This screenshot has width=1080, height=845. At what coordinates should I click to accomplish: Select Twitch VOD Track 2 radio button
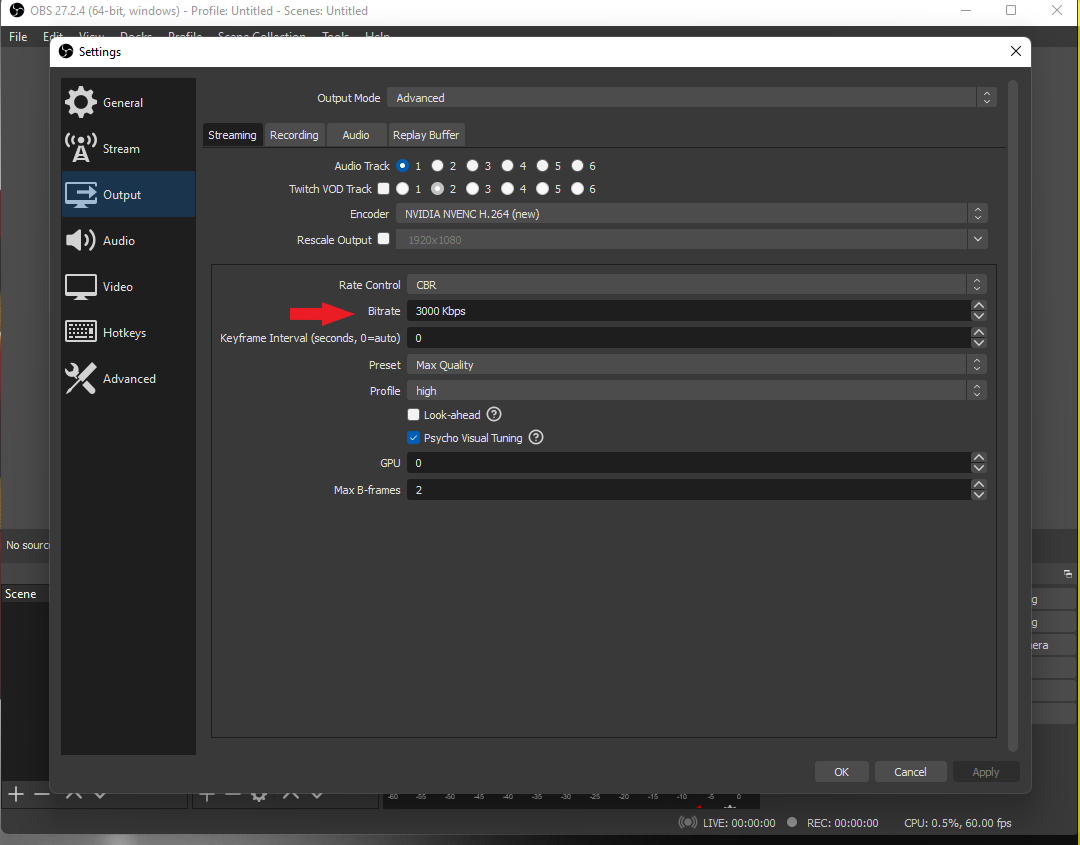pyautogui.click(x=437, y=188)
